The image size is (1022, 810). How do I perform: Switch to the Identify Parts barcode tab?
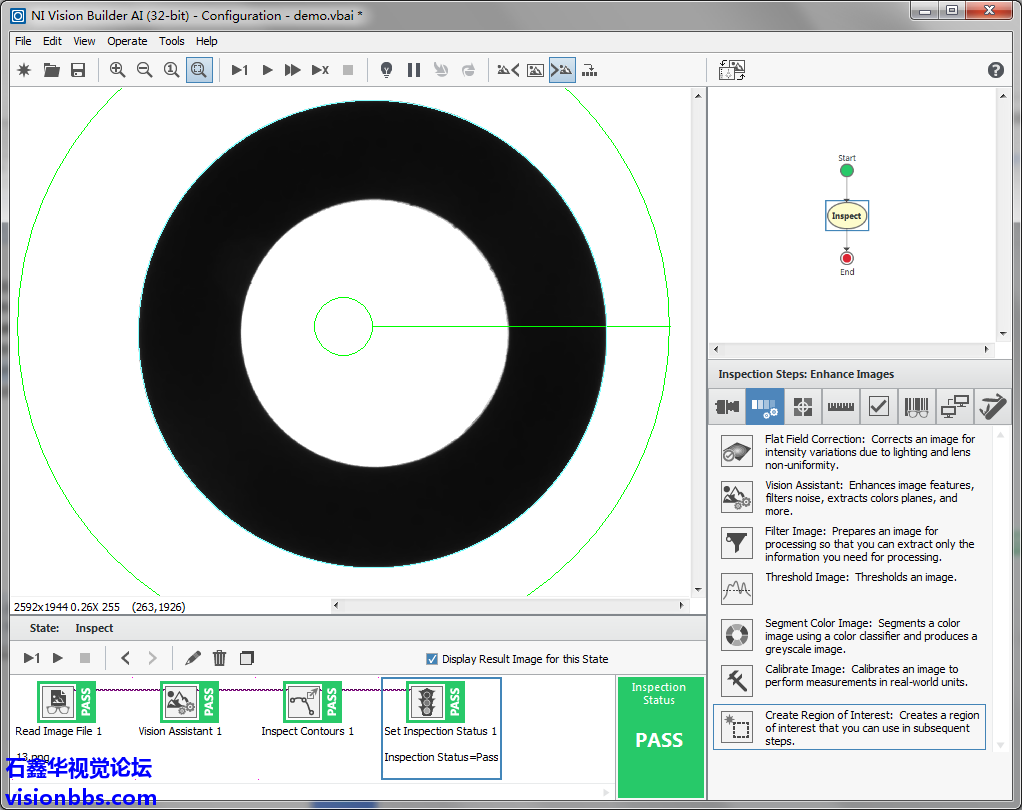pos(916,407)
